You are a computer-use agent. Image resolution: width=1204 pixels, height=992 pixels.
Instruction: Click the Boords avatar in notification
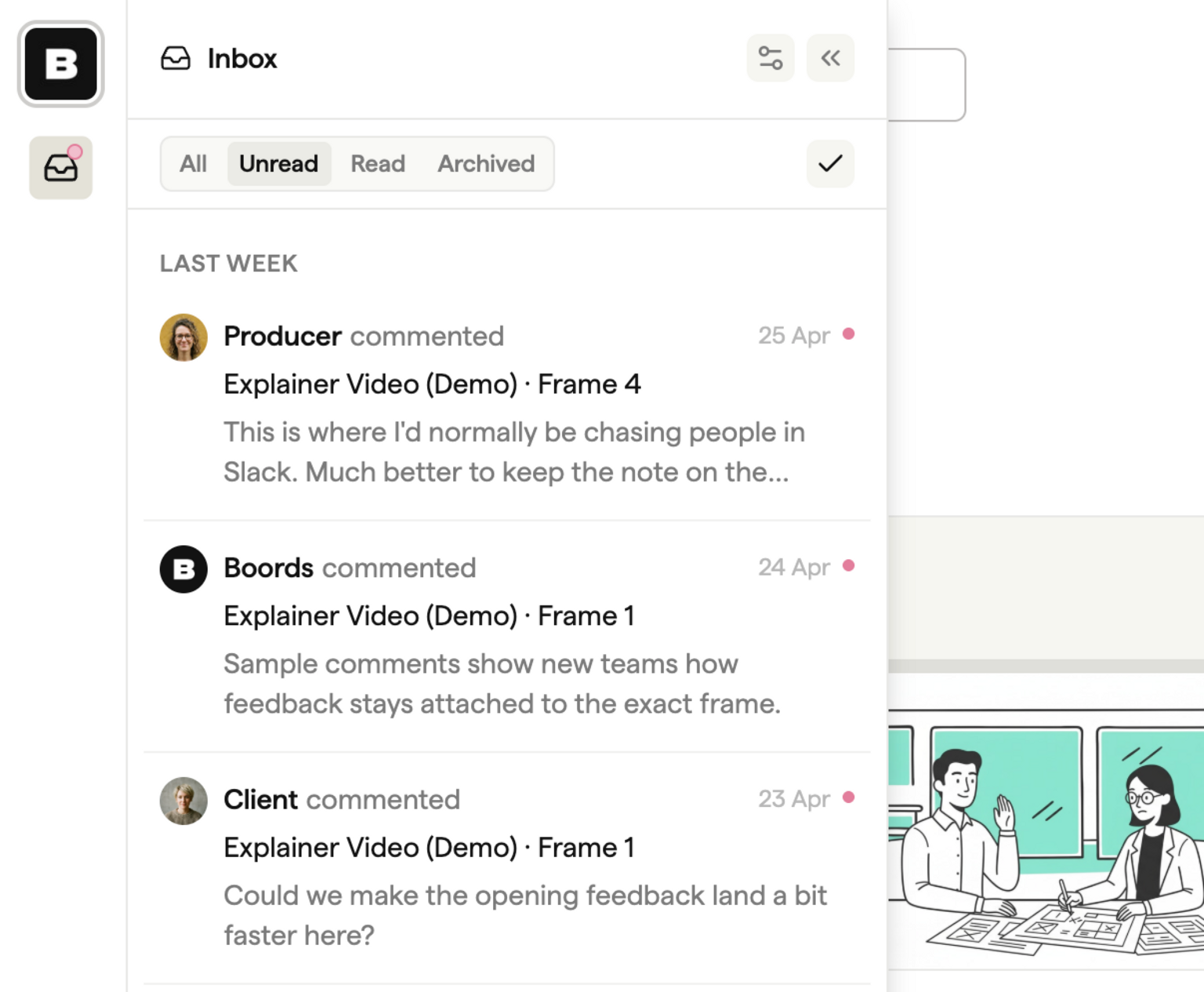pos(183,569)
